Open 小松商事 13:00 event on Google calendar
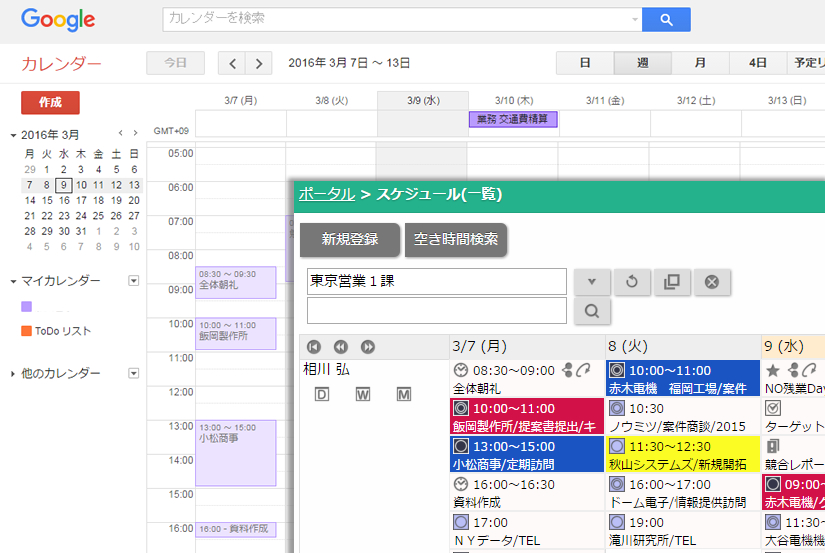825x553 pixels. 236,453
